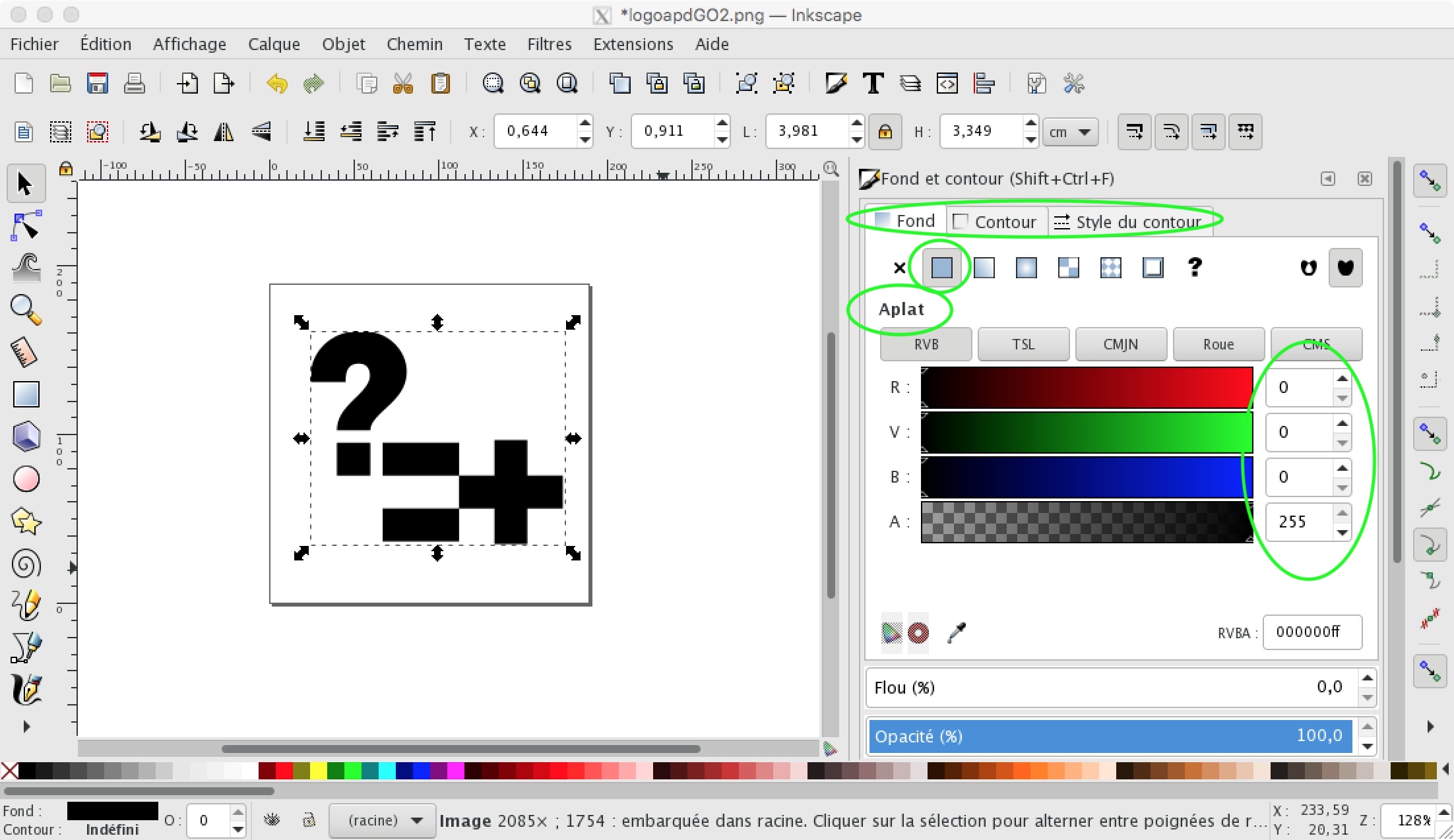The height and width of the screenshot is (840, 1454).
Task: Open Align and Distribute icon
Action: [984, 84]
